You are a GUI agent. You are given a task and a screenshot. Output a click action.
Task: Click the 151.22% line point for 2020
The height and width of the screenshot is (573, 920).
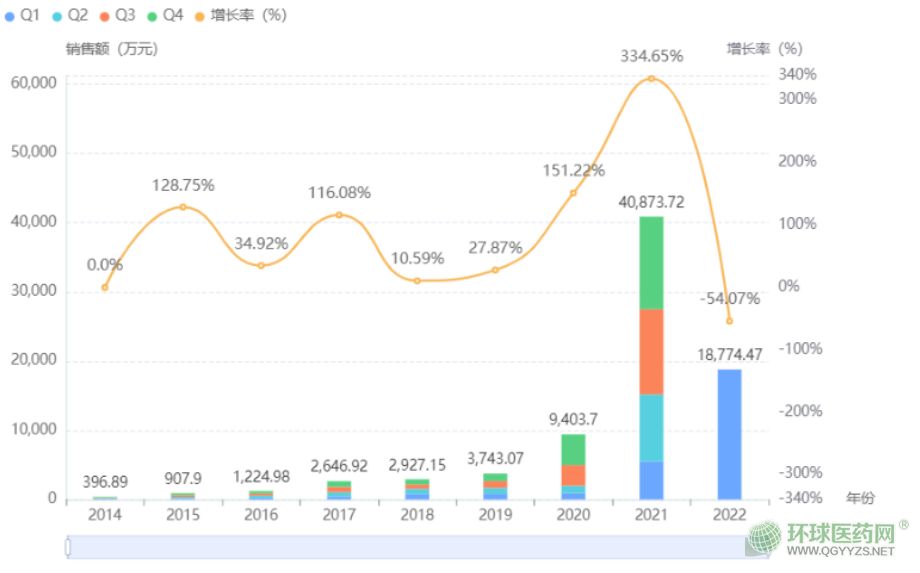[x=573, y=193]
